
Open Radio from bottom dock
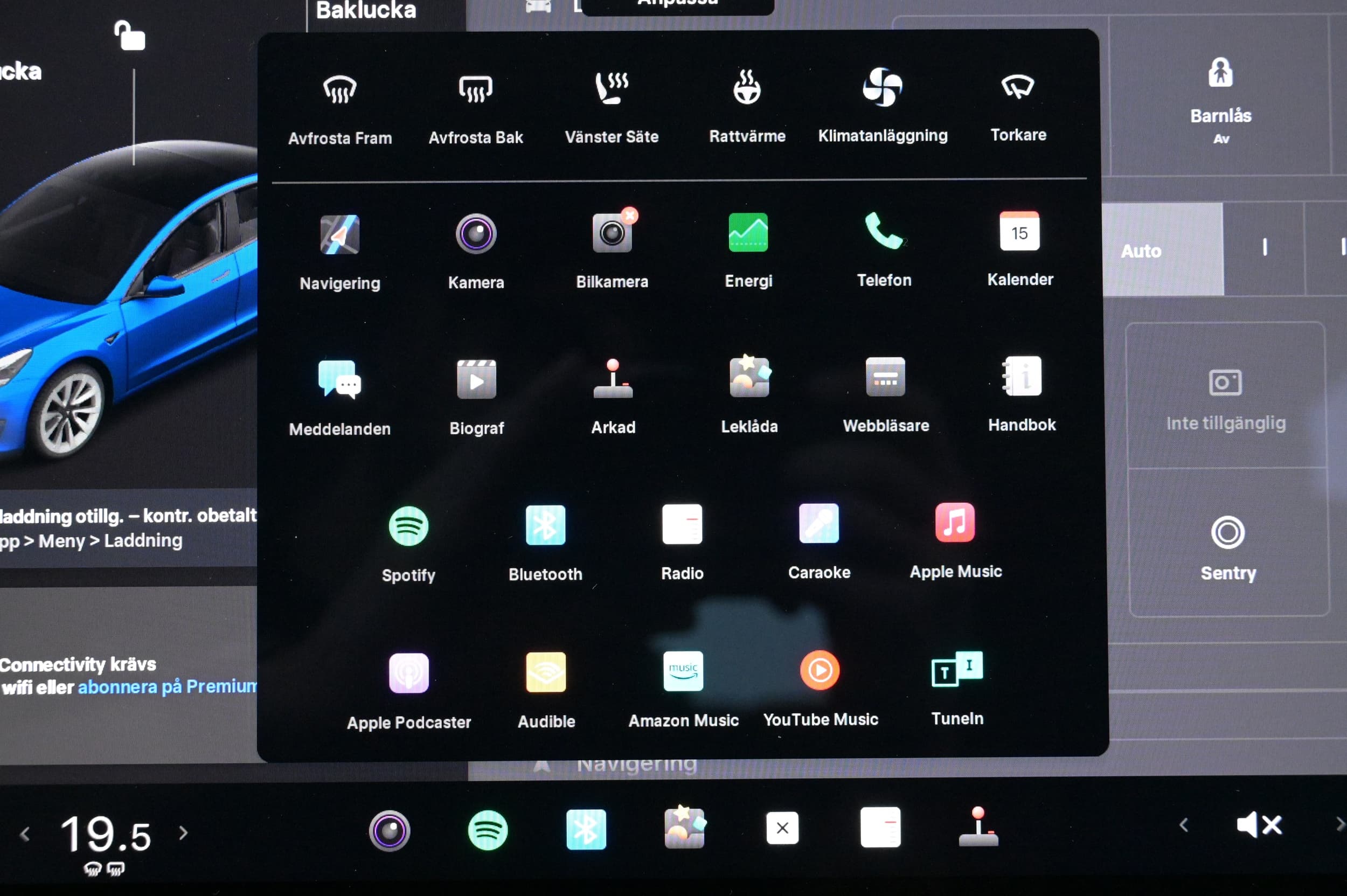click(x=880, y=827)
